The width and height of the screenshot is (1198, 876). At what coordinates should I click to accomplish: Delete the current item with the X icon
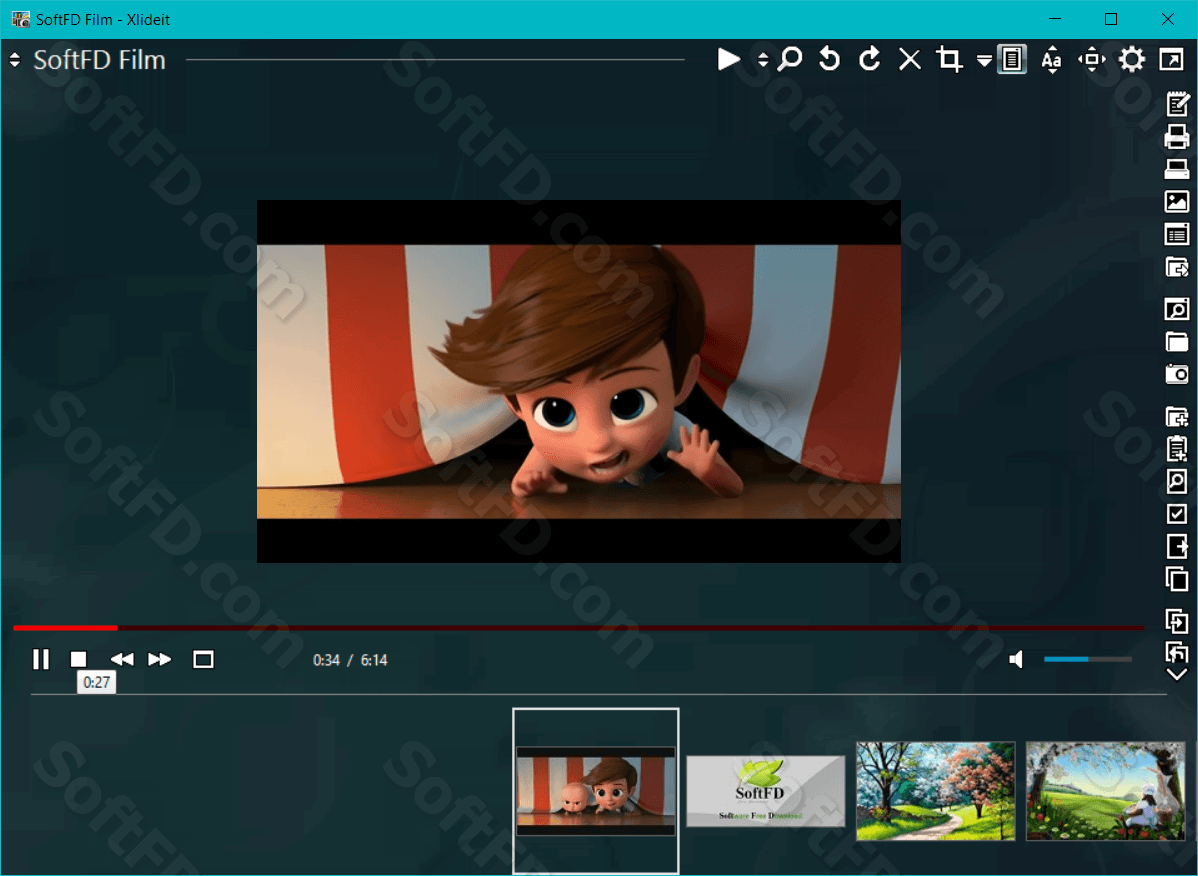pos(909,60)
